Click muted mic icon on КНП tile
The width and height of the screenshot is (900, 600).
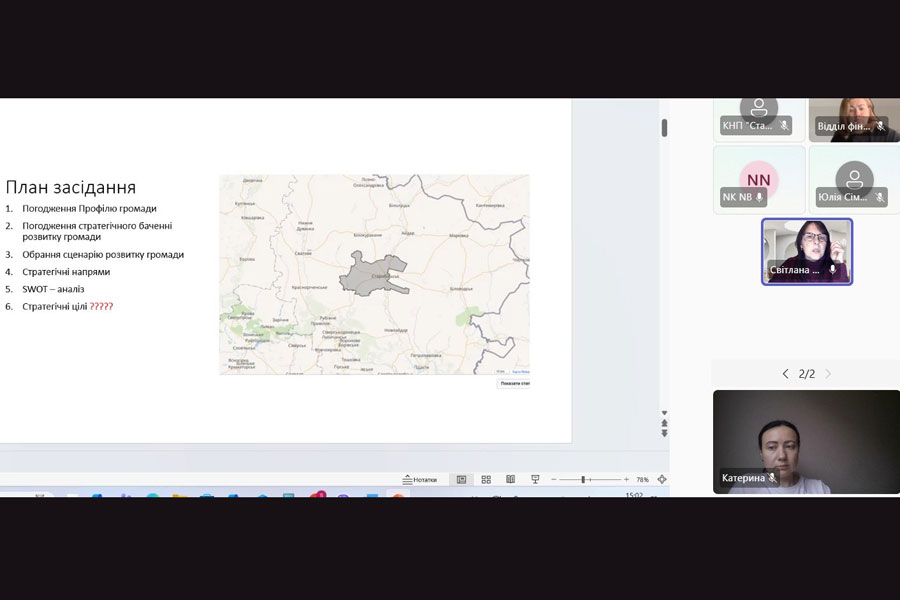784,125
